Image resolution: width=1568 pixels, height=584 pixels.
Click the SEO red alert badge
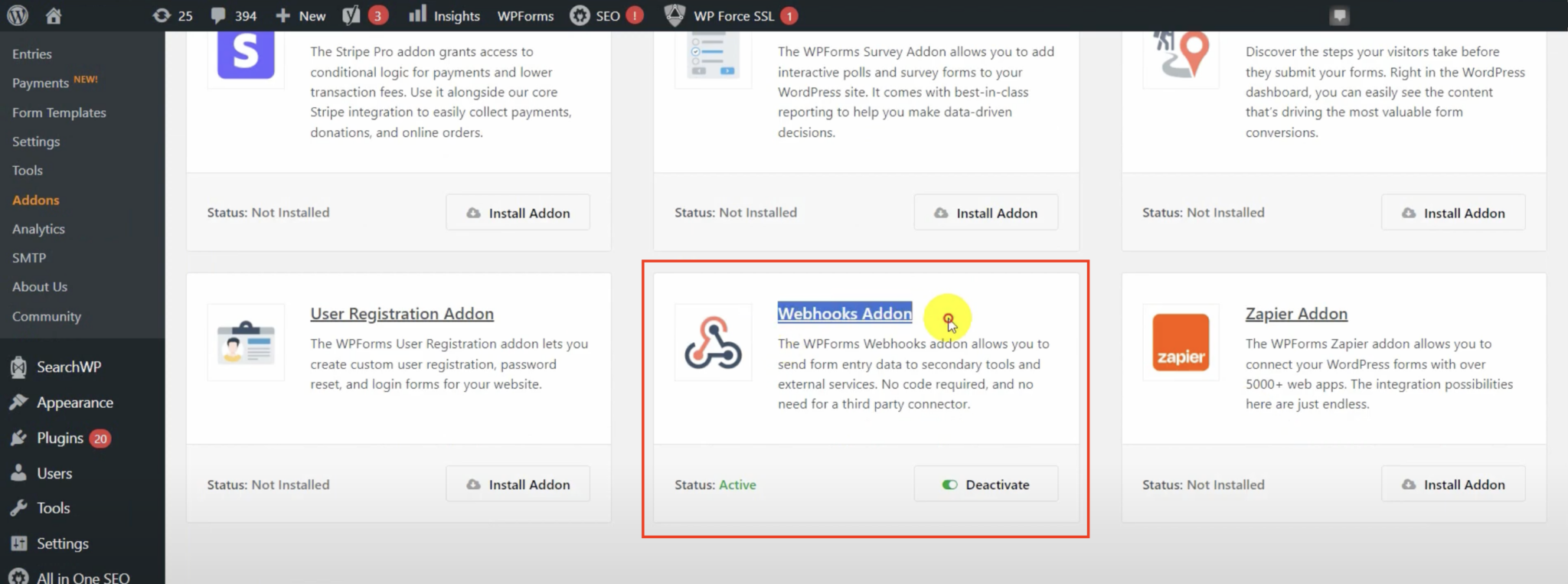click(x=635, y=15)
